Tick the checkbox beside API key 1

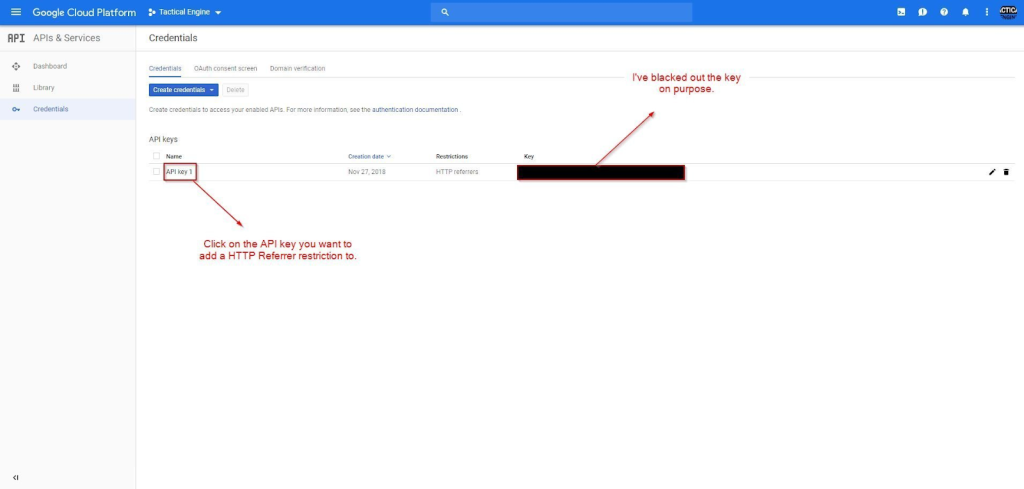[156, 172]
